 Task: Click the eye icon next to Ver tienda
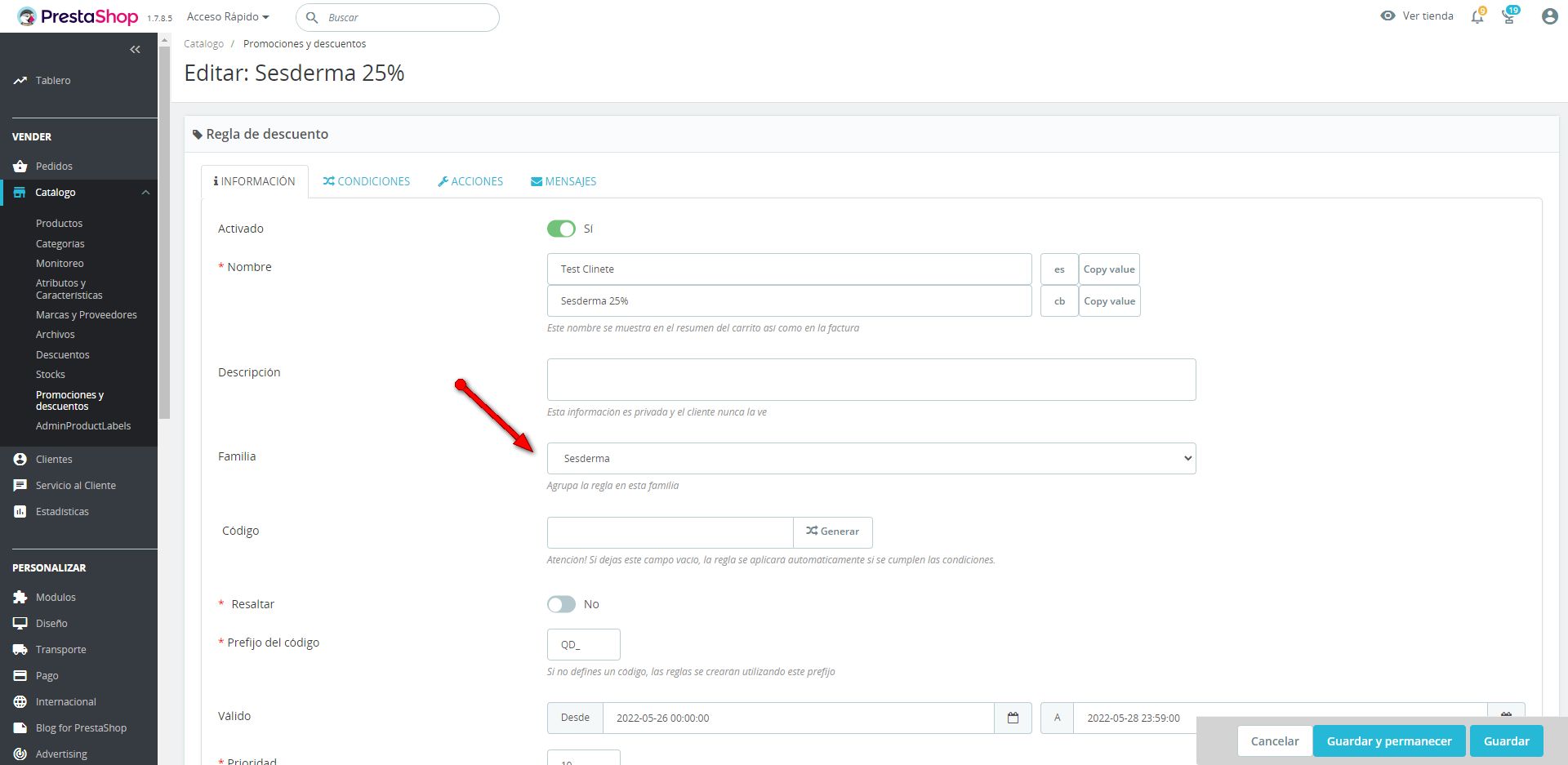point(1388,16)
